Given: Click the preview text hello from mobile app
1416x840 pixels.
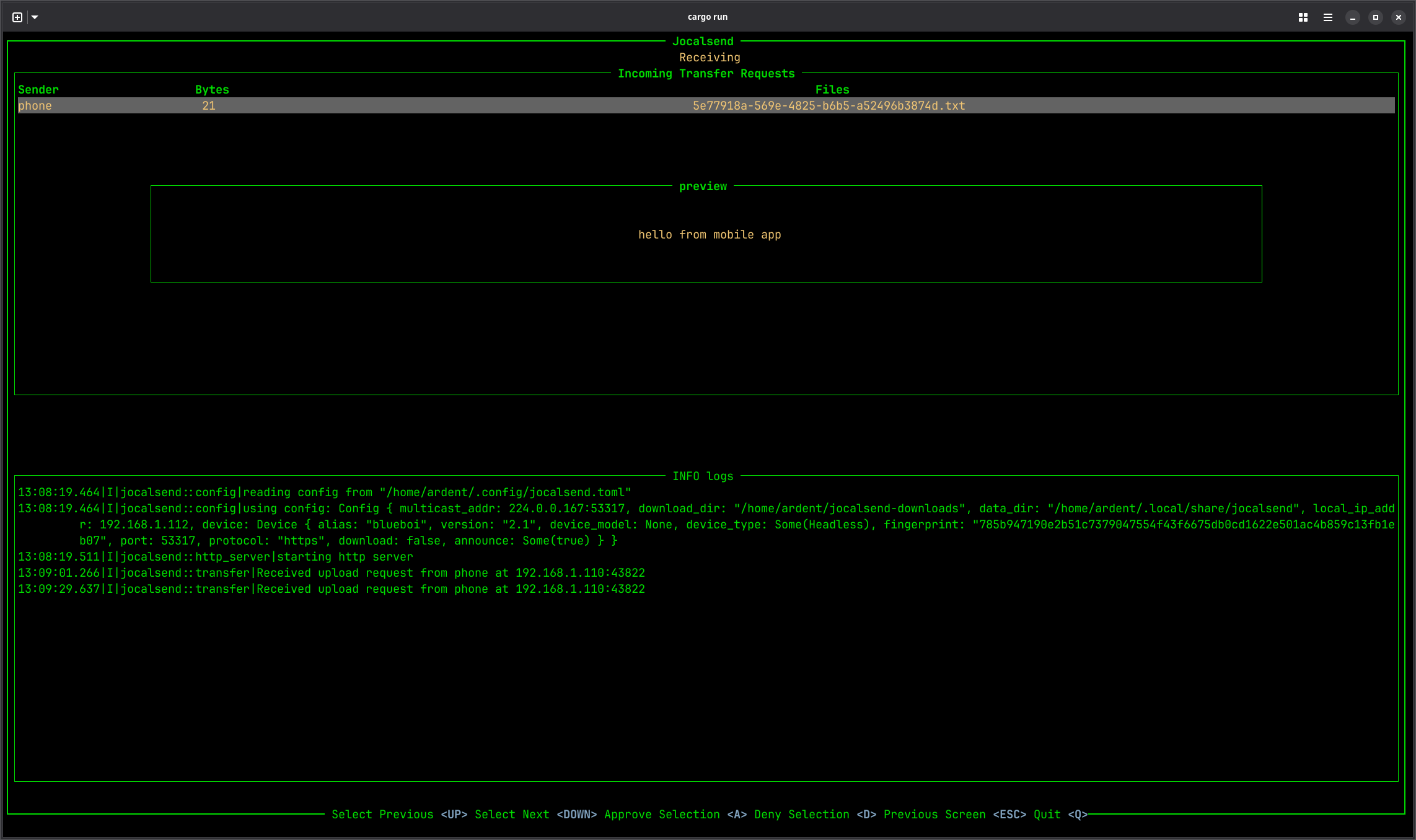Looking at the screenshot, I should pos(710,235).
